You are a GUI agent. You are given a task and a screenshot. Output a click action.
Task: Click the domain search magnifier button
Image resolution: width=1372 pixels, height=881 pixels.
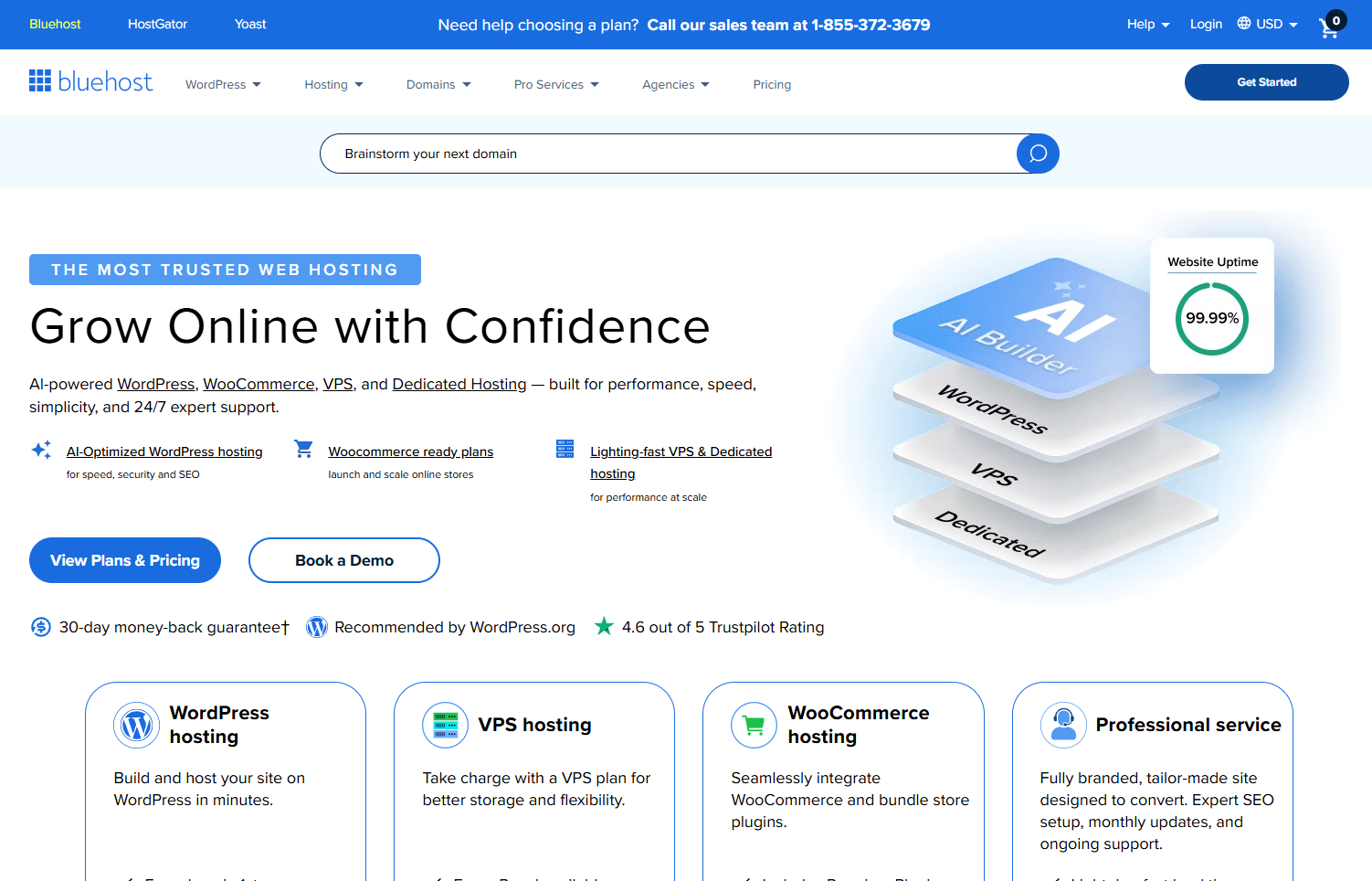pos(1038,154)
